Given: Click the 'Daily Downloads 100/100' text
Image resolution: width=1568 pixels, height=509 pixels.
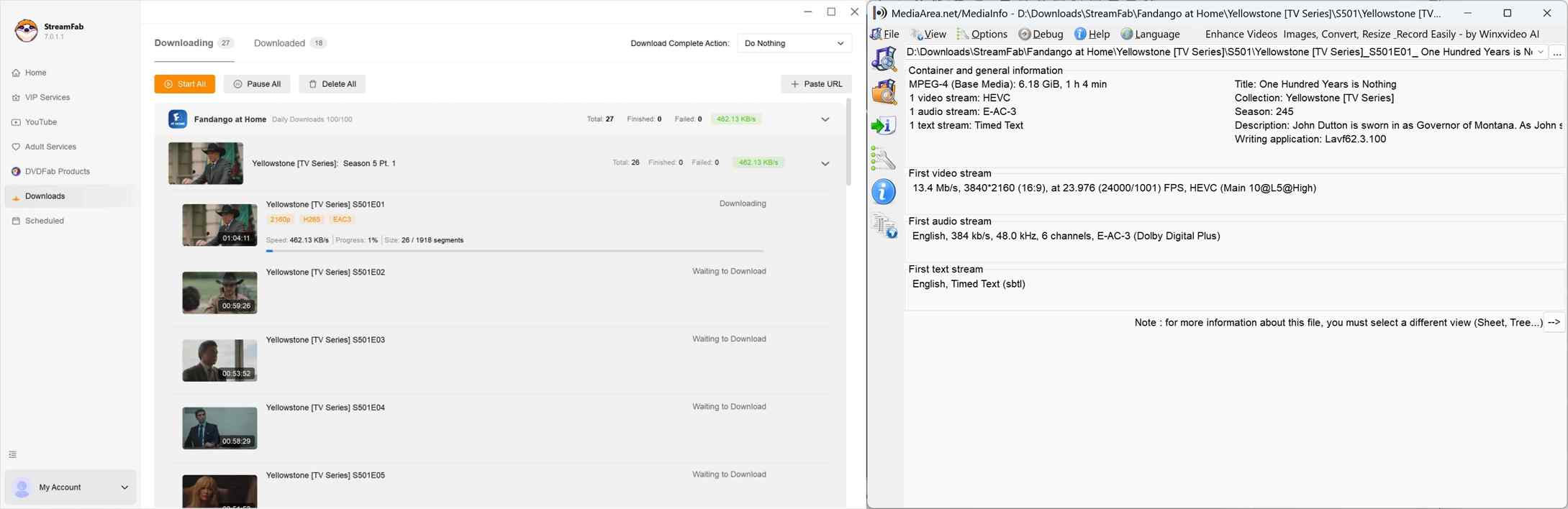Looking at the screenshot, I should [x=312, y=119].
